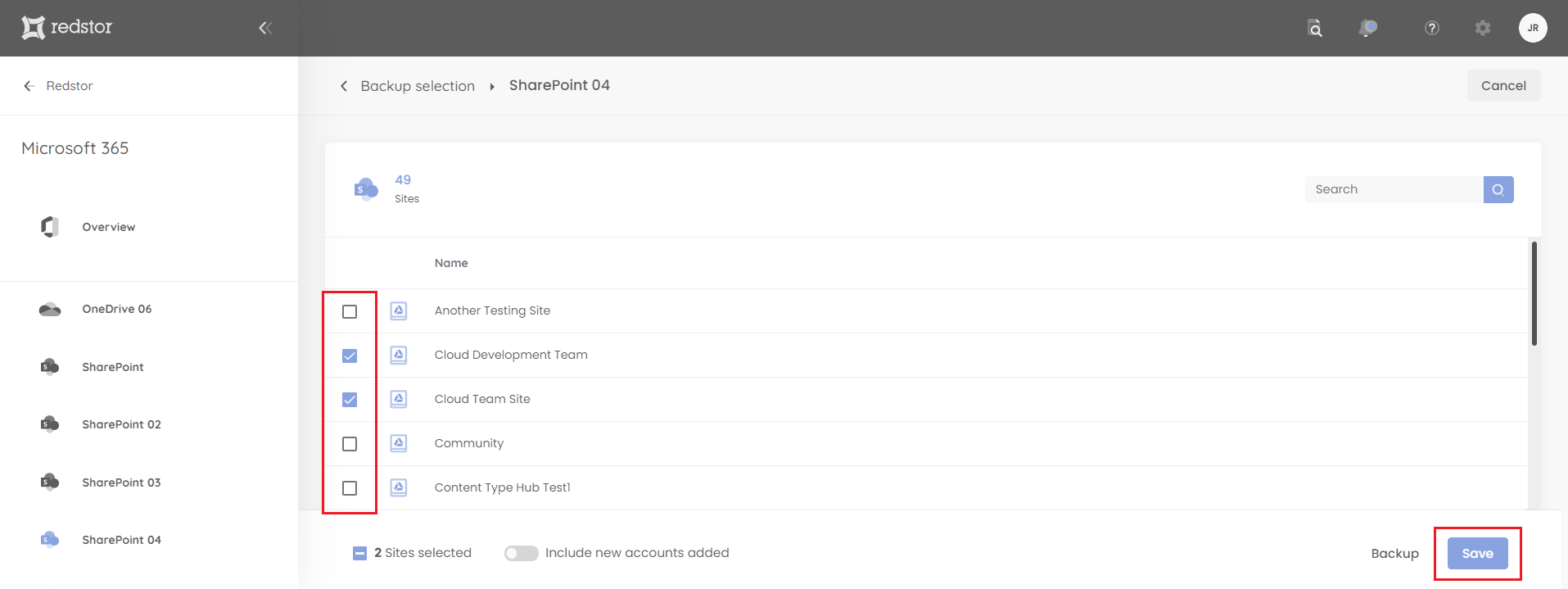The image size is (1568, 589).
Task: Click the Another Testing Site row icon
Action: click(x=399, y=310)
